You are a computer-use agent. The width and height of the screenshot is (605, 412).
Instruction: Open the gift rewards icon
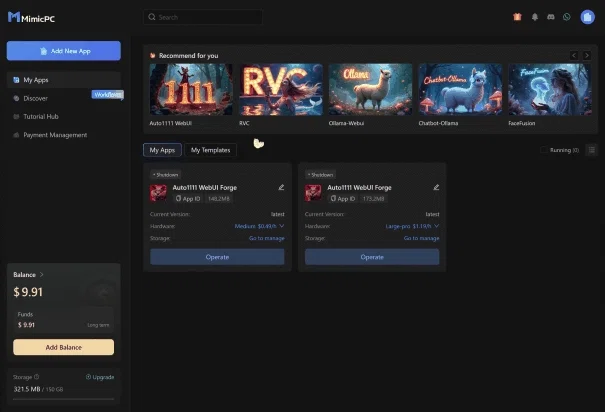coord(517,17)
